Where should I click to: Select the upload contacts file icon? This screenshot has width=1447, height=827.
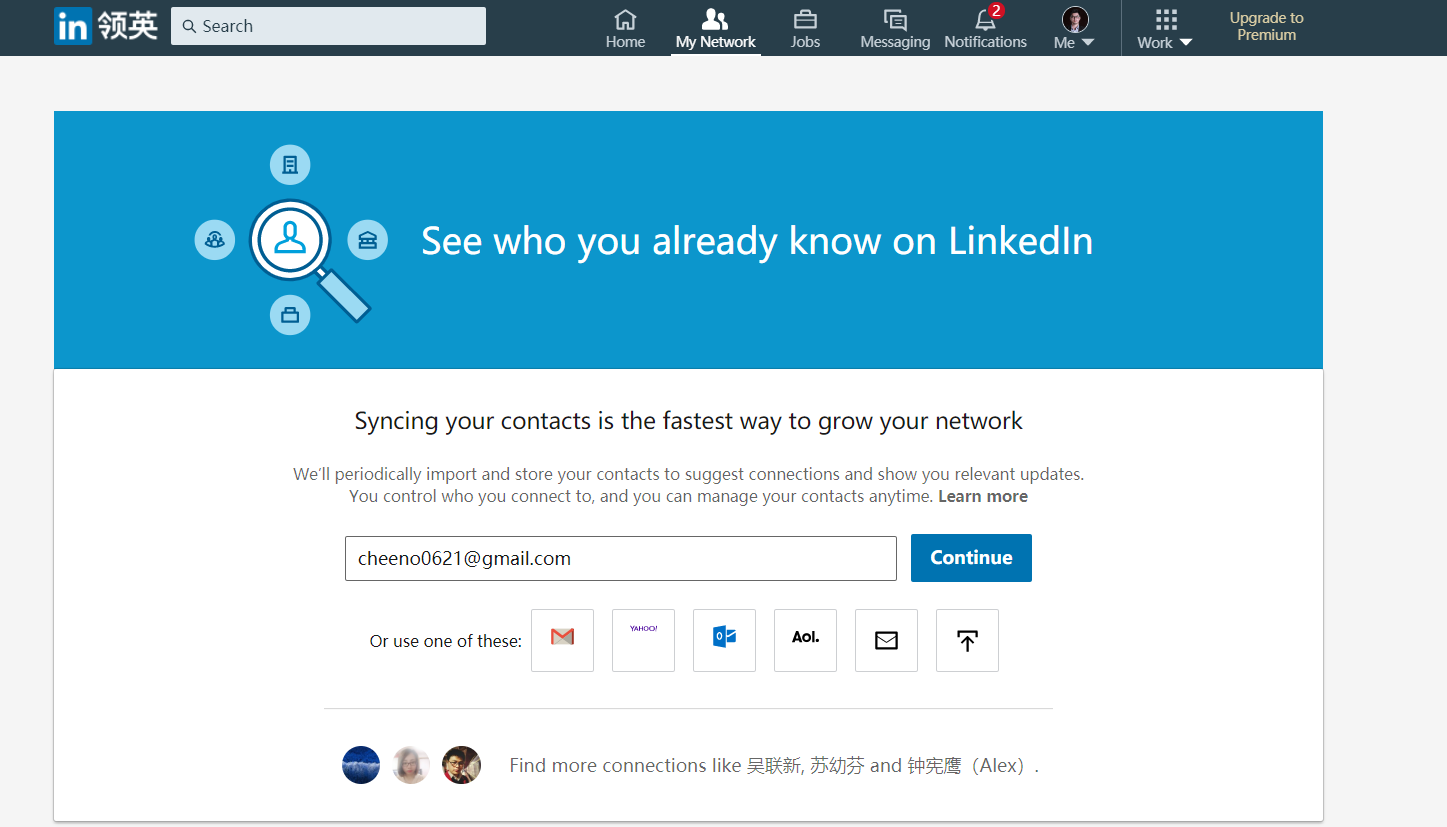(967, 640)
